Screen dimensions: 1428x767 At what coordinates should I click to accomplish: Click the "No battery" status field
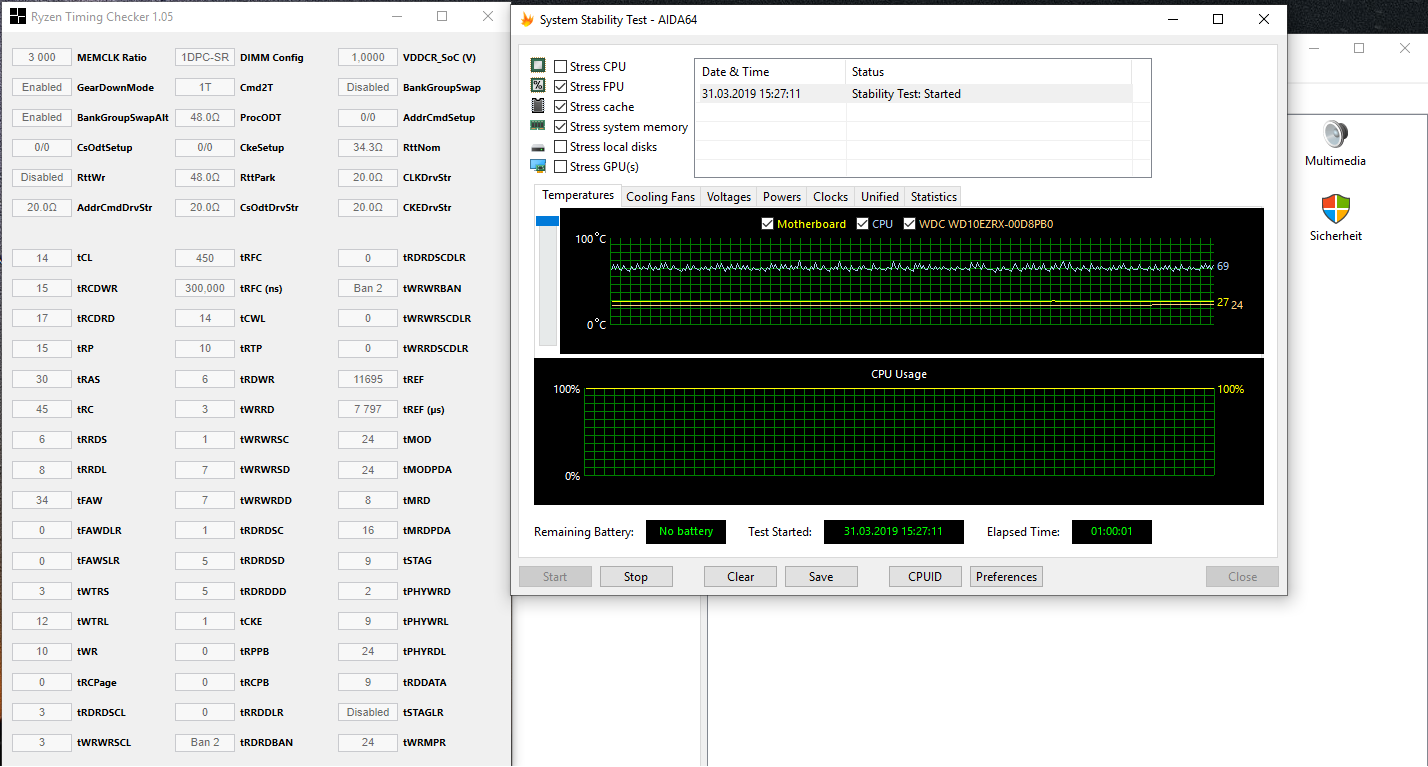pos(686,532)
